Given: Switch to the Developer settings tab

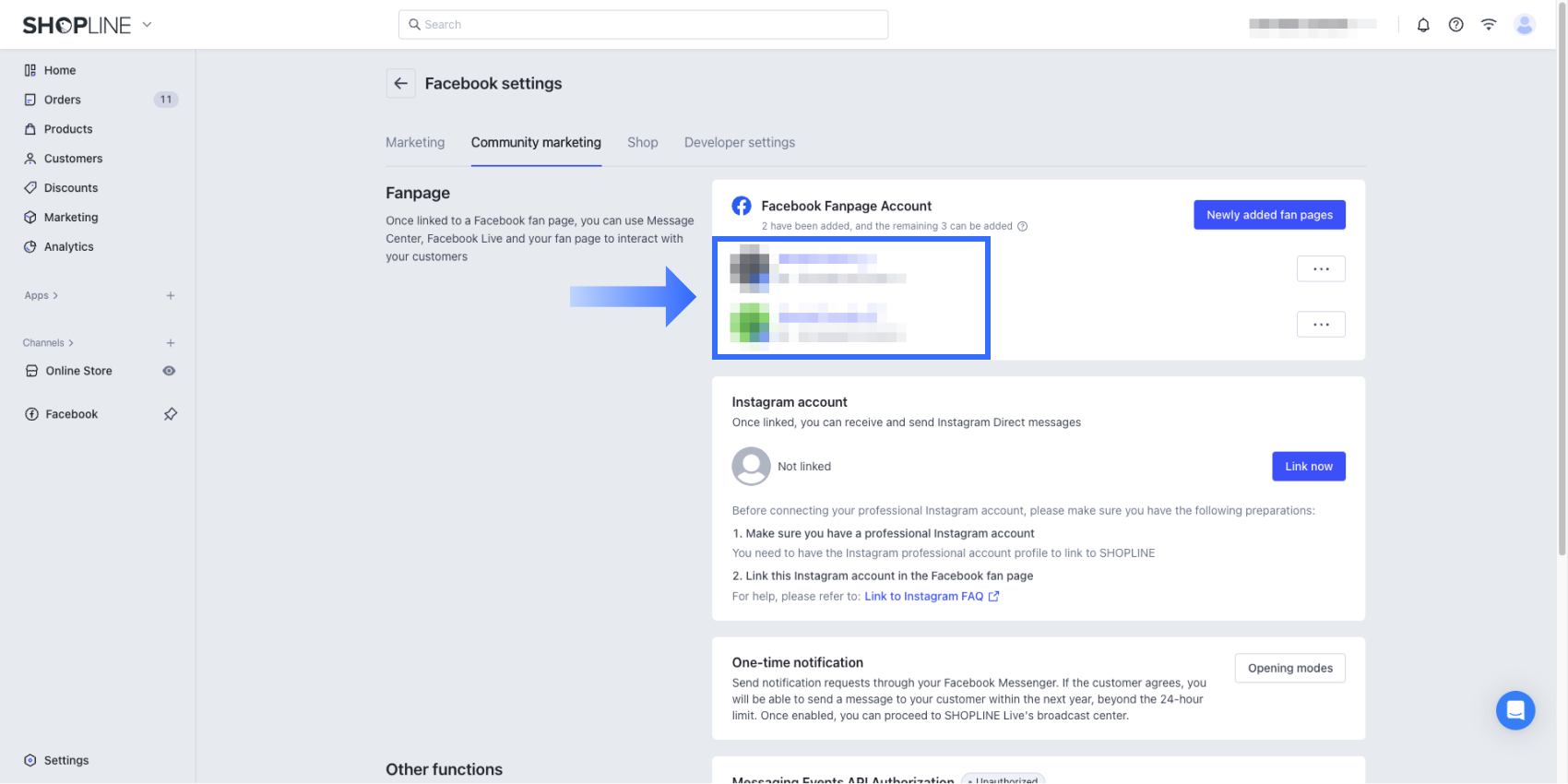Looking at the screenshot, I should pyautogui.click(x=739, y=143).
